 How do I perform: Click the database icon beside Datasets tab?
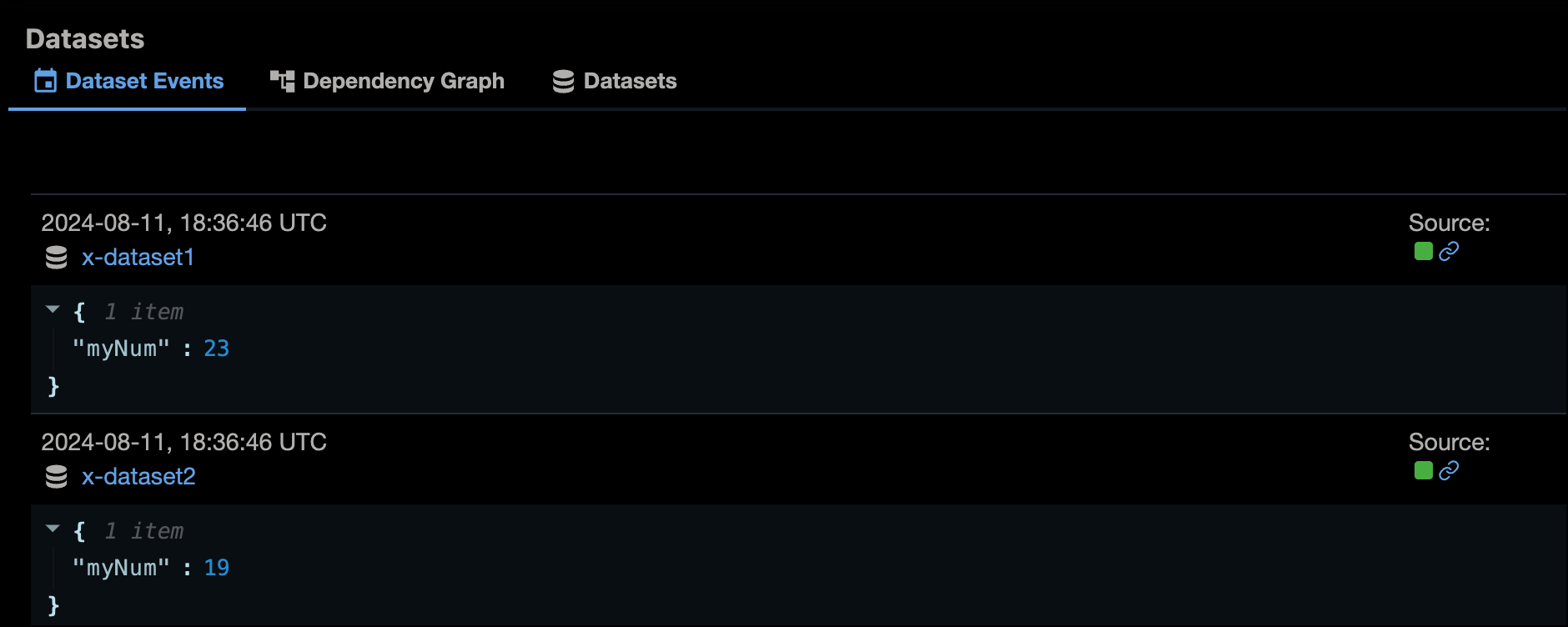[x=563, y=80]
